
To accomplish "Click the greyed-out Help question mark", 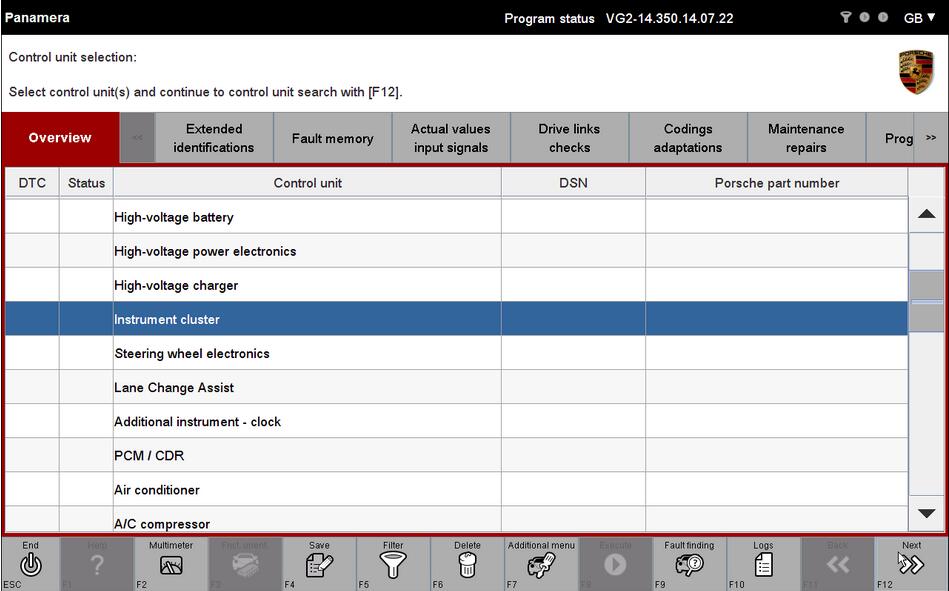I will [97, 565].
